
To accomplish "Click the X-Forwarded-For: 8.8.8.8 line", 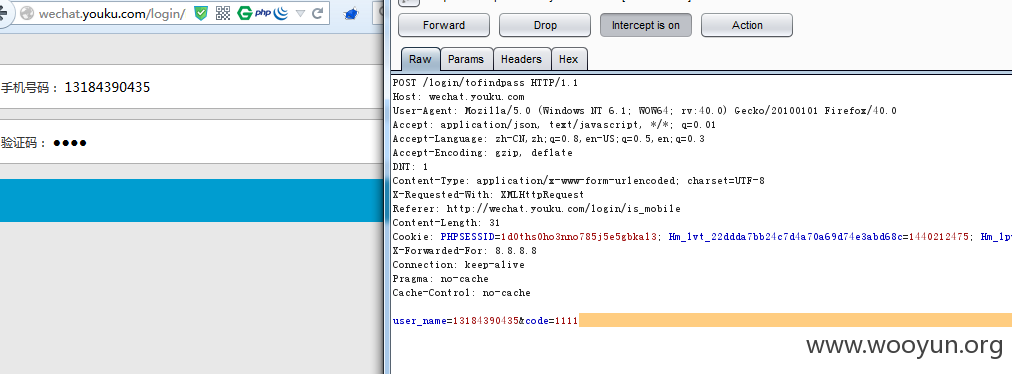I will [x=464, y=251].
